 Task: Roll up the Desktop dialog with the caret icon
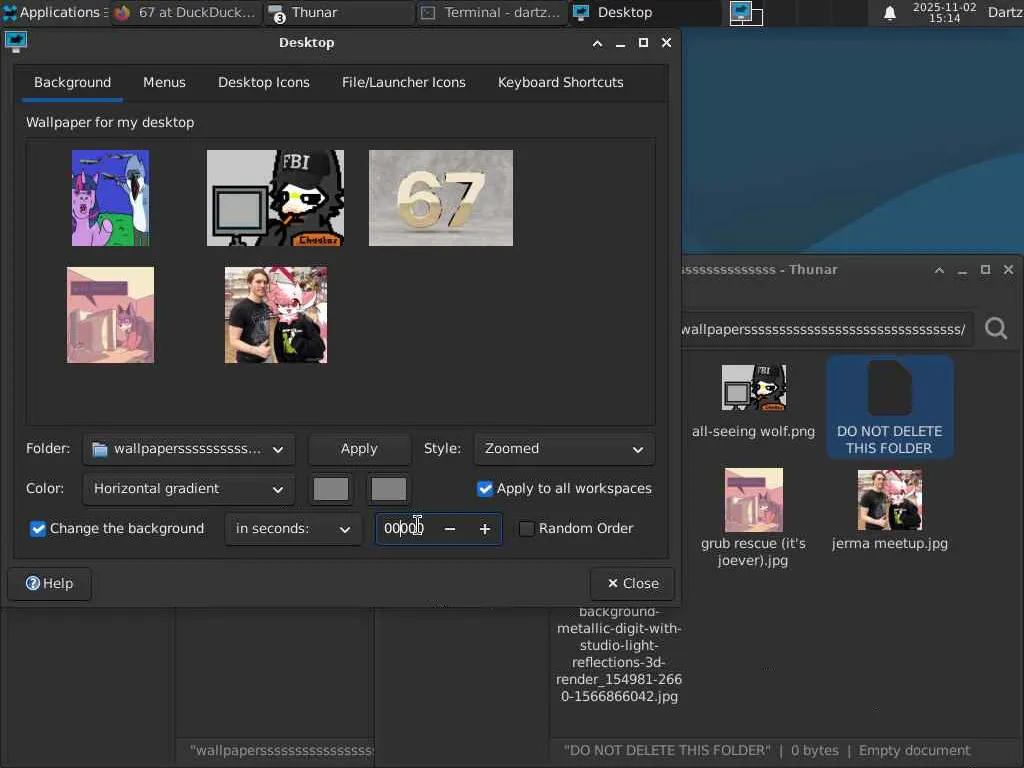[597, 43]
